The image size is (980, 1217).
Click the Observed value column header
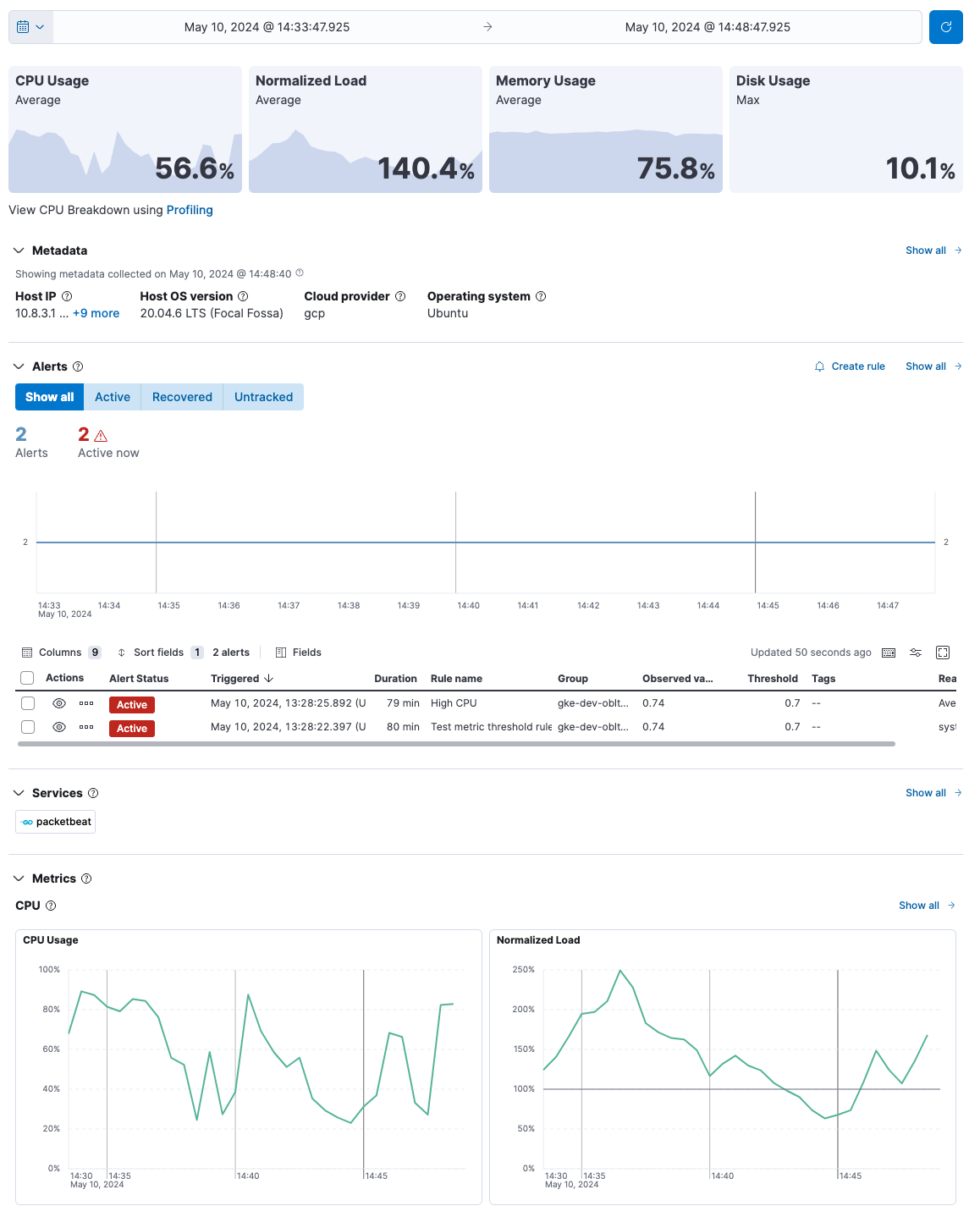tap(677, 679)
